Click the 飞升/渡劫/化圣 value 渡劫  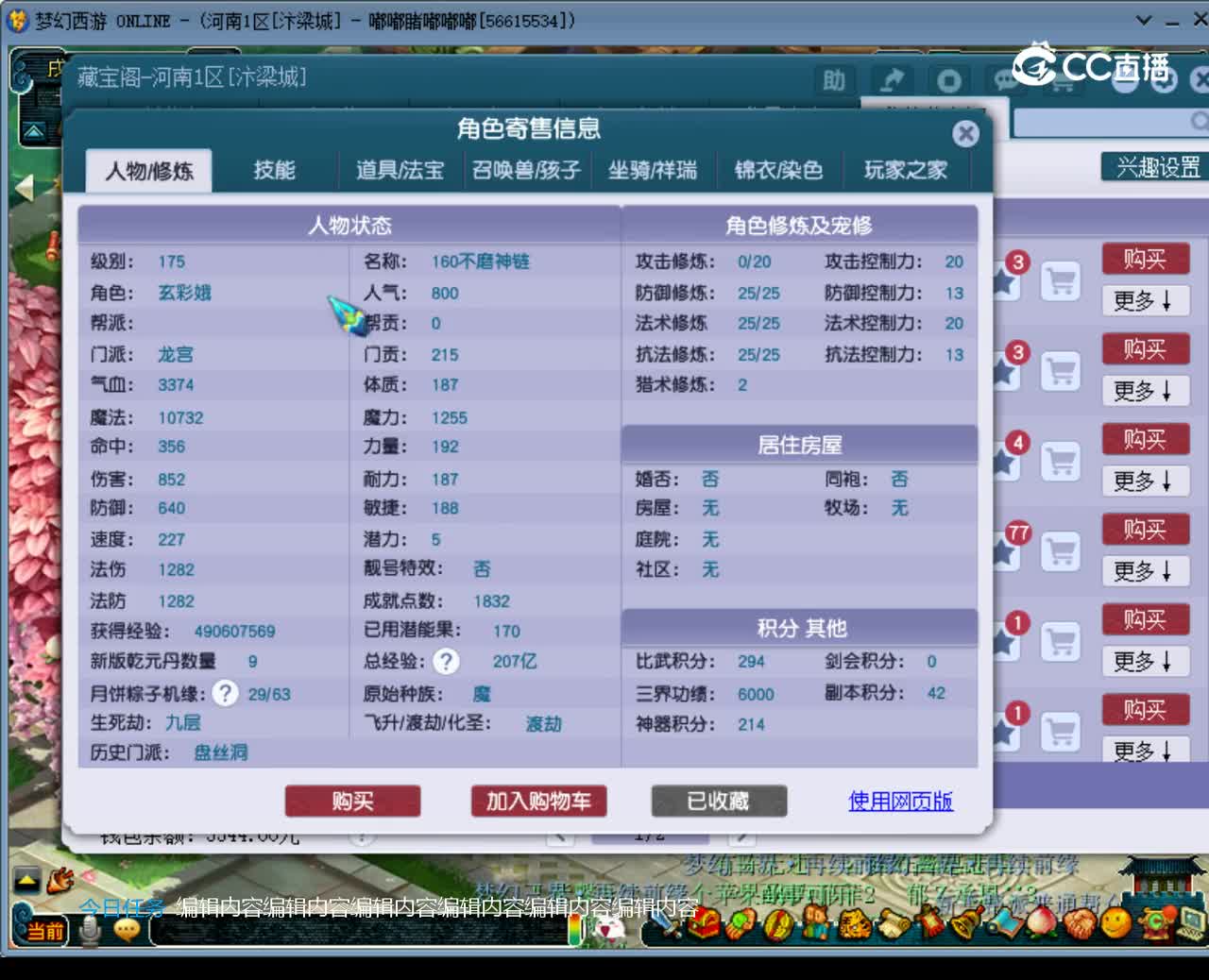point(544,724)
